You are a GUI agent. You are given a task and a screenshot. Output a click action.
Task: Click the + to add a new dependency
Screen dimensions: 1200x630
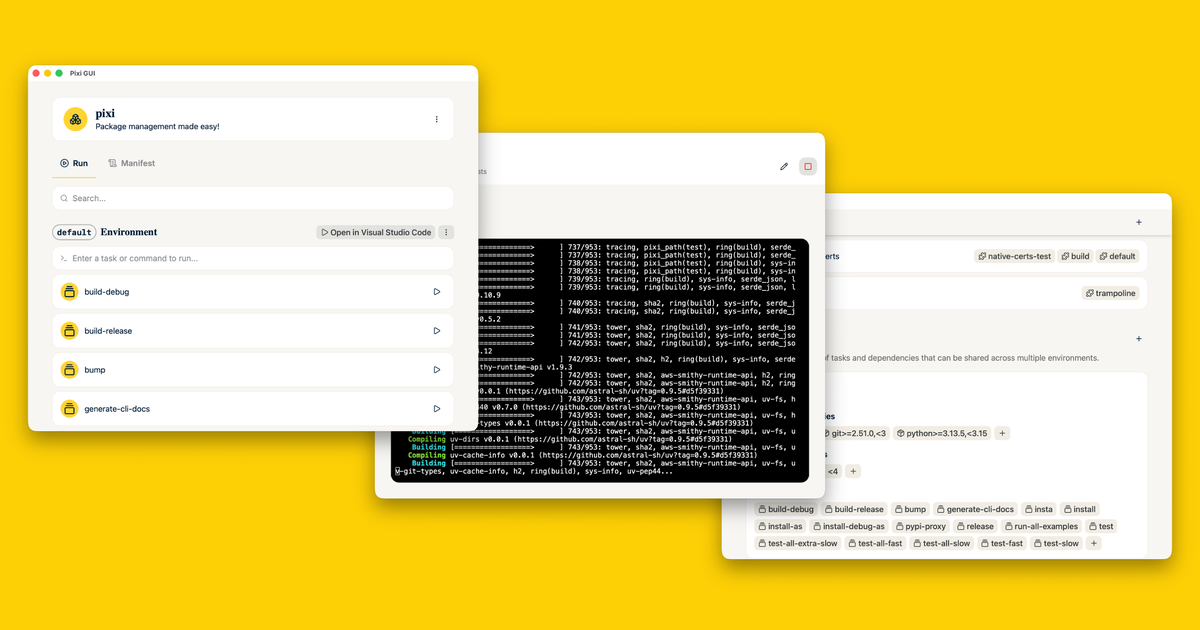[x=1001, y=433]
